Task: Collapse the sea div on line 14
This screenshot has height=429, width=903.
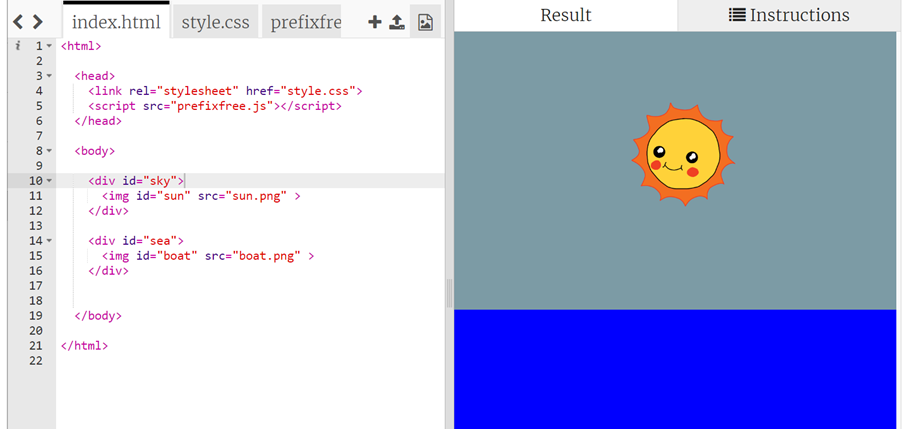Action: tap(49, 241)
